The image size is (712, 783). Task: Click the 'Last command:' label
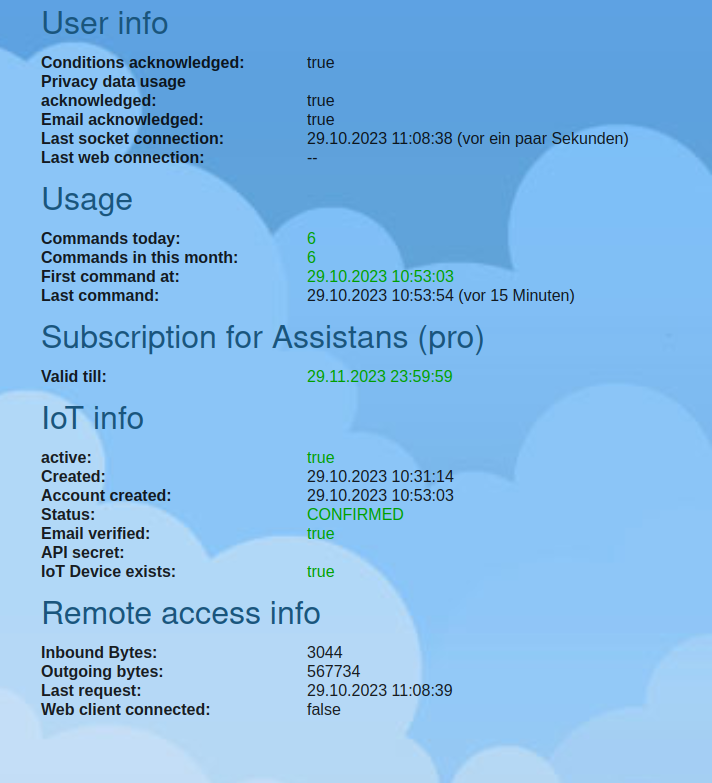pos(100,296)
